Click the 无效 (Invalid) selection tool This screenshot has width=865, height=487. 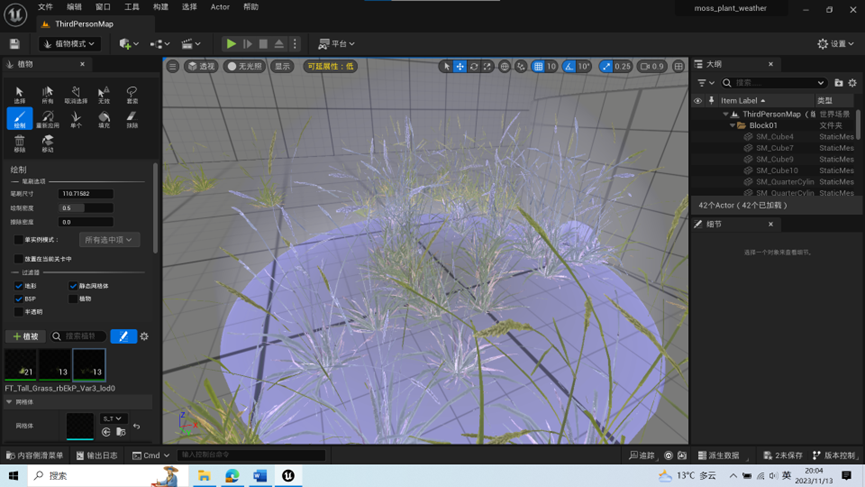(104, 94)
